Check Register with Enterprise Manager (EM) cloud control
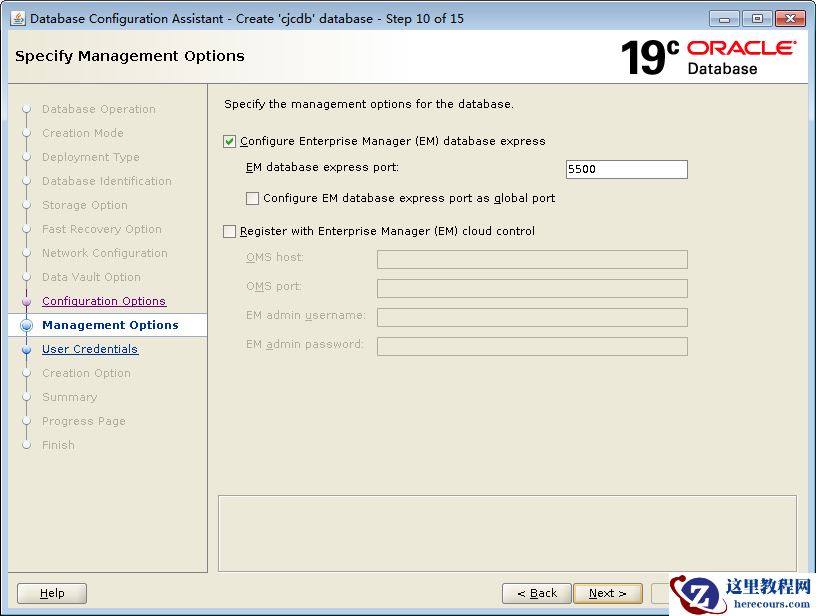 (x=229, y=231)
